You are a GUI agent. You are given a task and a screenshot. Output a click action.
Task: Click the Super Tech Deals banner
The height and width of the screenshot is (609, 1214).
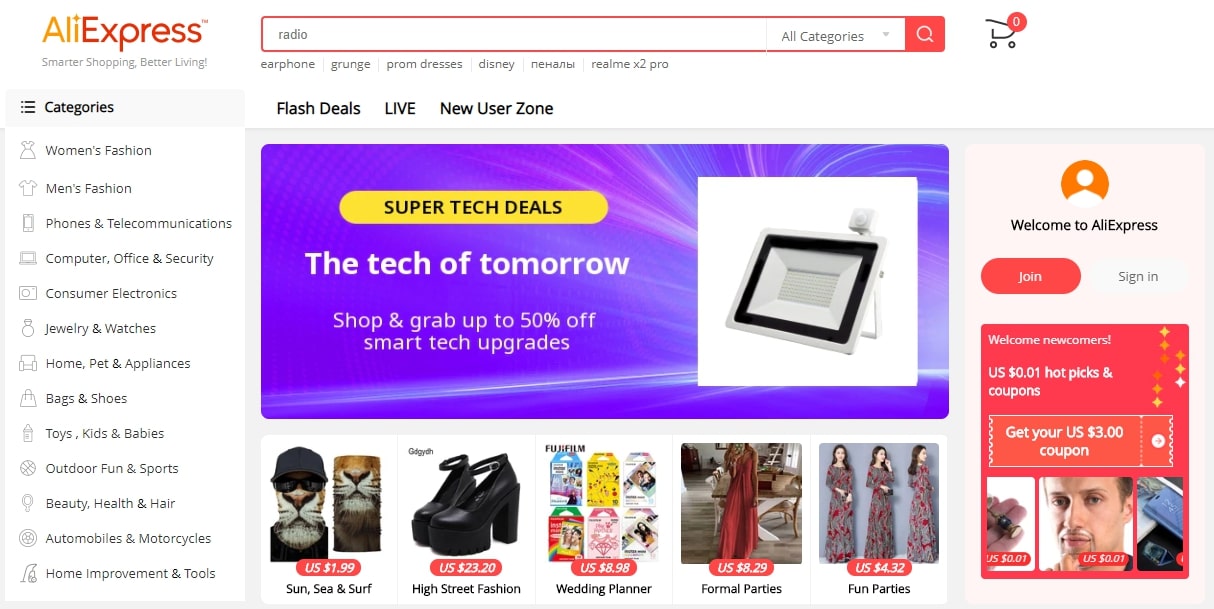605,281
